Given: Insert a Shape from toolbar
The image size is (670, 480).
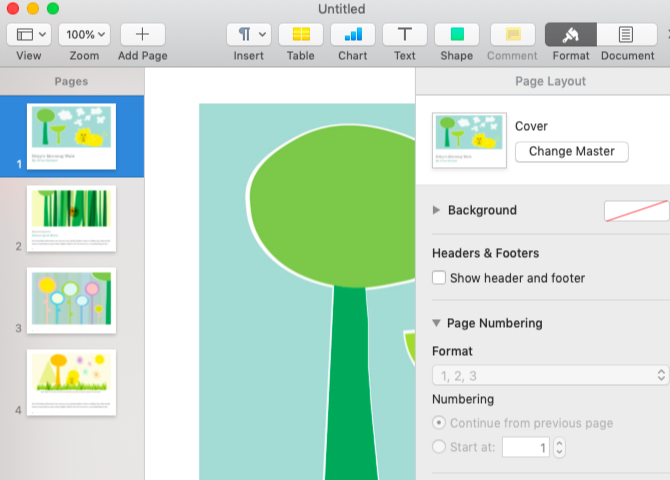Looking at the screenshot, I should [x=456, y=34].
